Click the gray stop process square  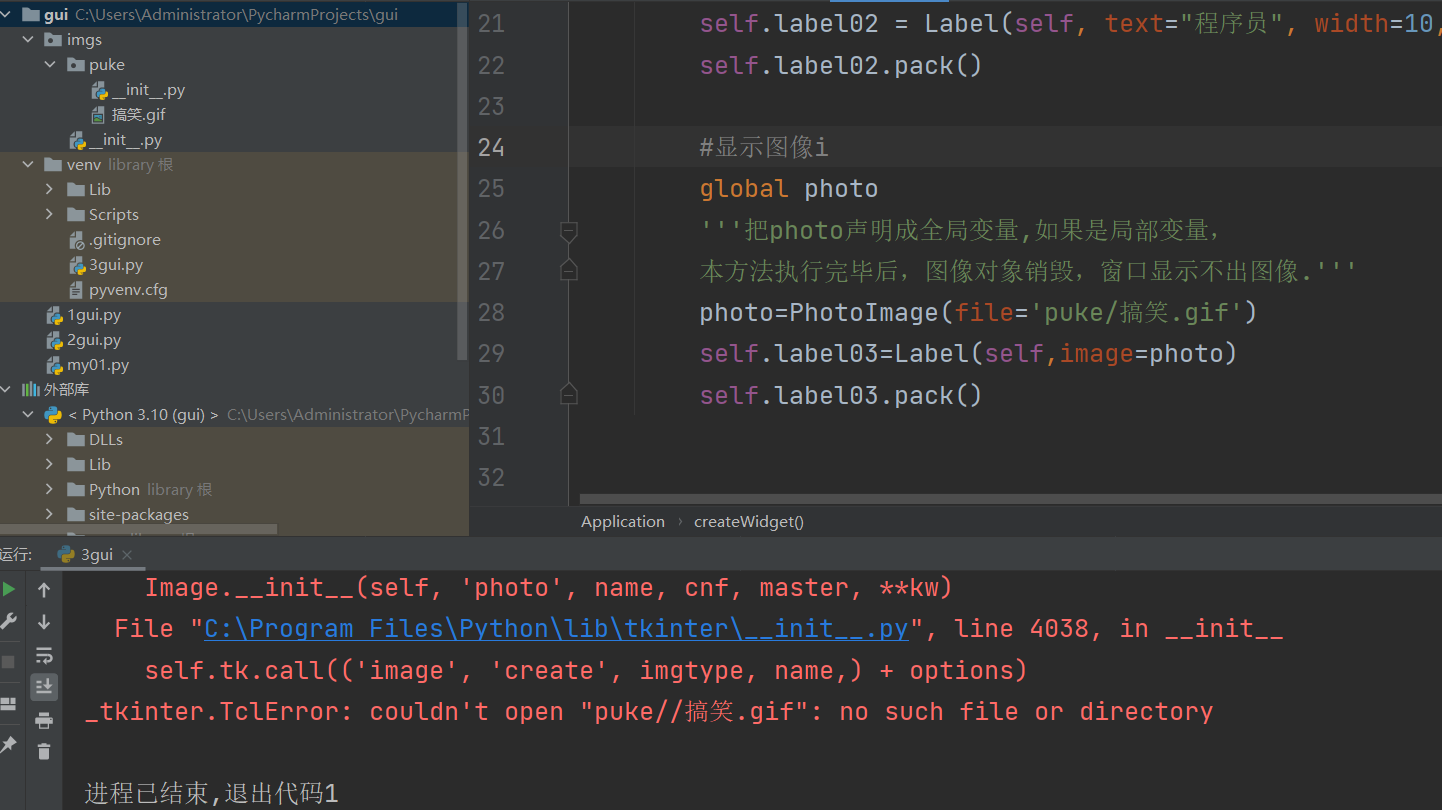9,662
